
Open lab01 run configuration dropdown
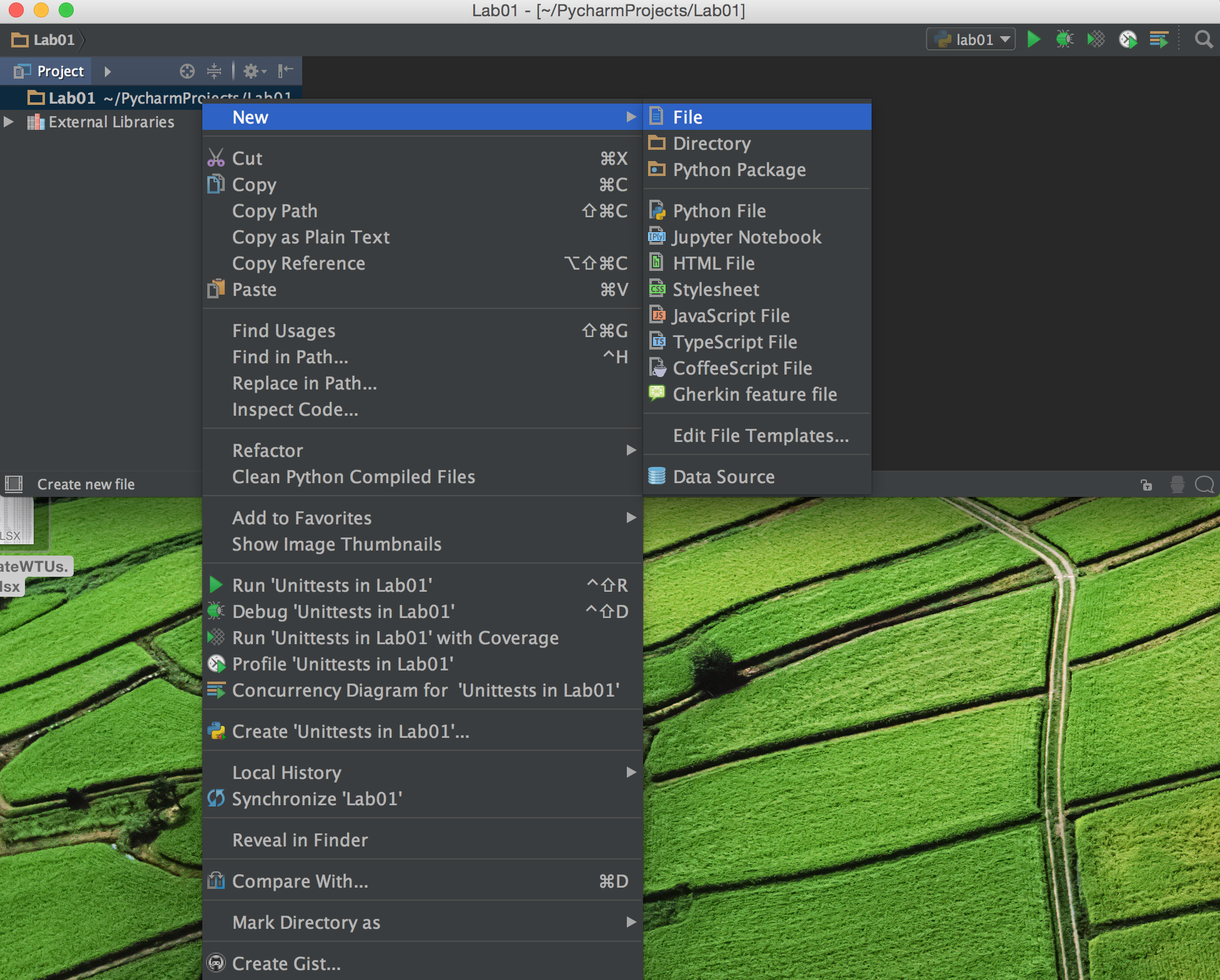(971, 39)
